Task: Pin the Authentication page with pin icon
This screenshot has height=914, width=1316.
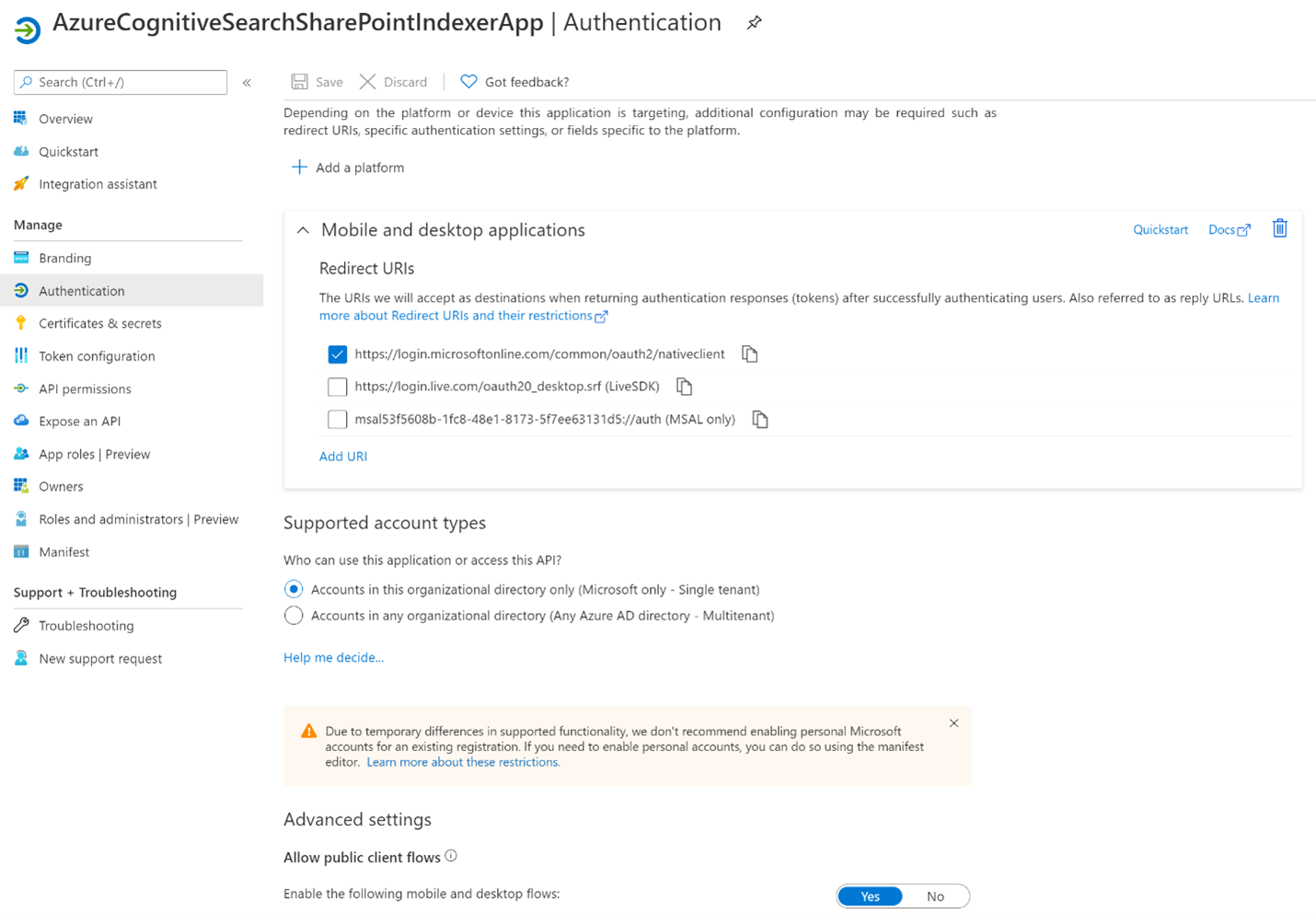Action: 755,23
